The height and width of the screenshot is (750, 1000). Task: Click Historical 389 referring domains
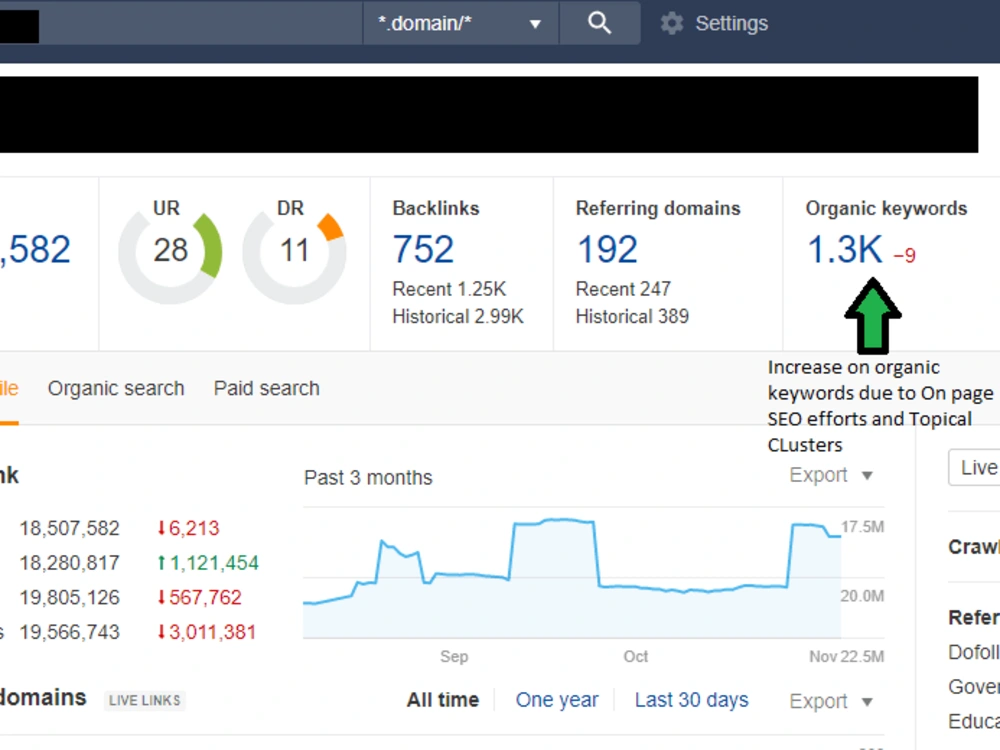click(632, 316)
